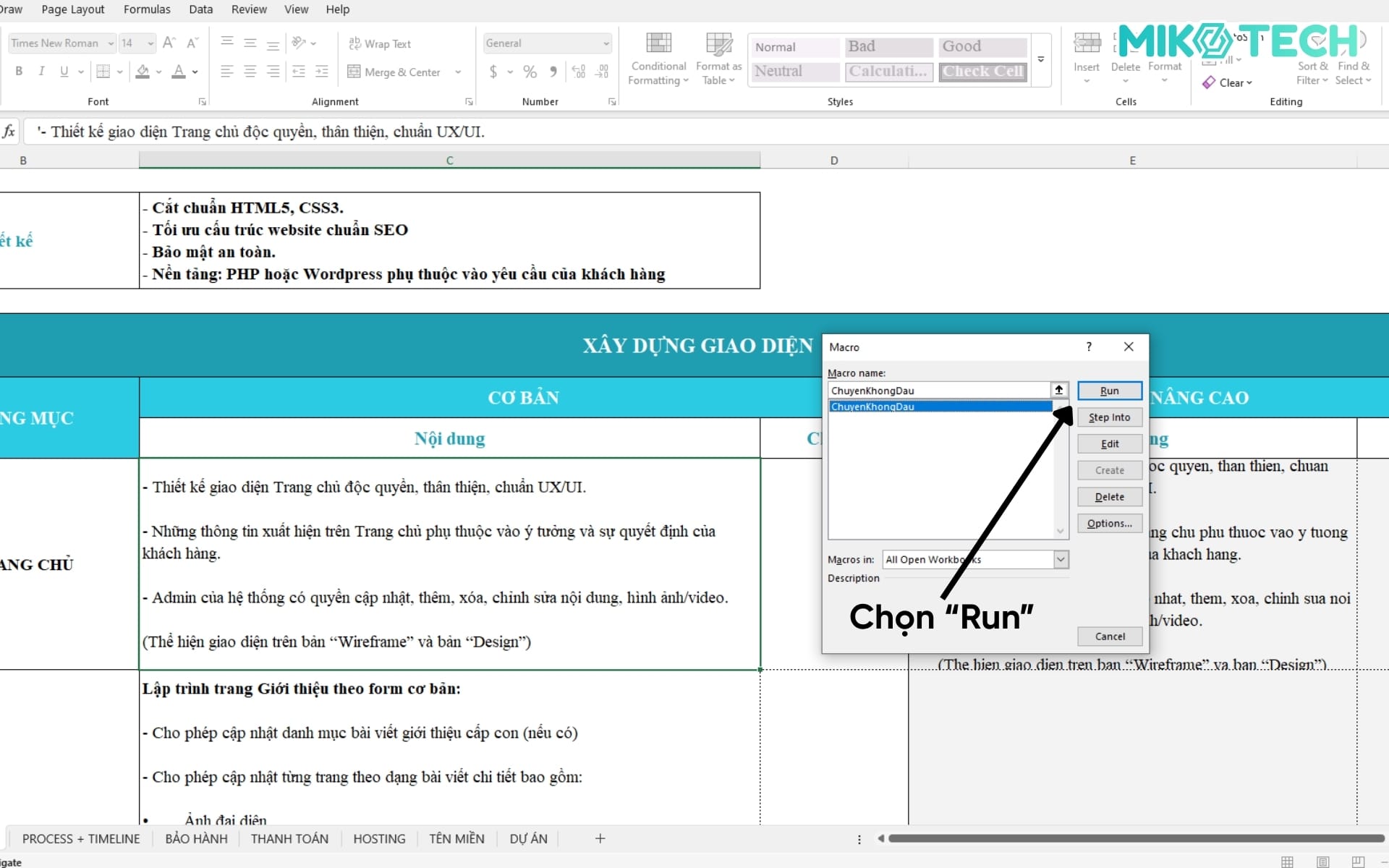Viewport: 1389px width, 868px height.
Task: Select the column C header
Action: point(449,160)
